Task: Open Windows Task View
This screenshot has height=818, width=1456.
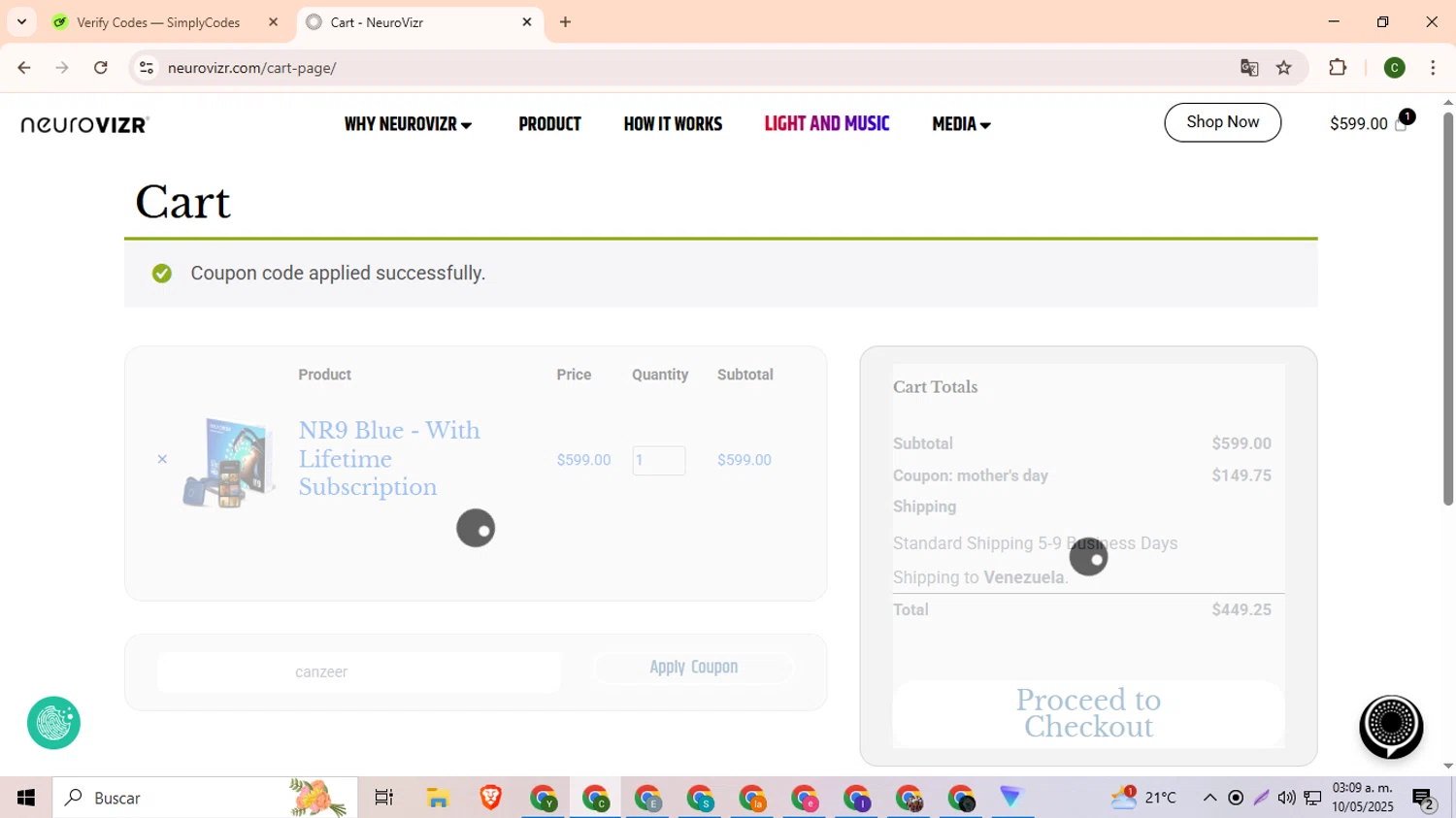Action: point(384,798)
